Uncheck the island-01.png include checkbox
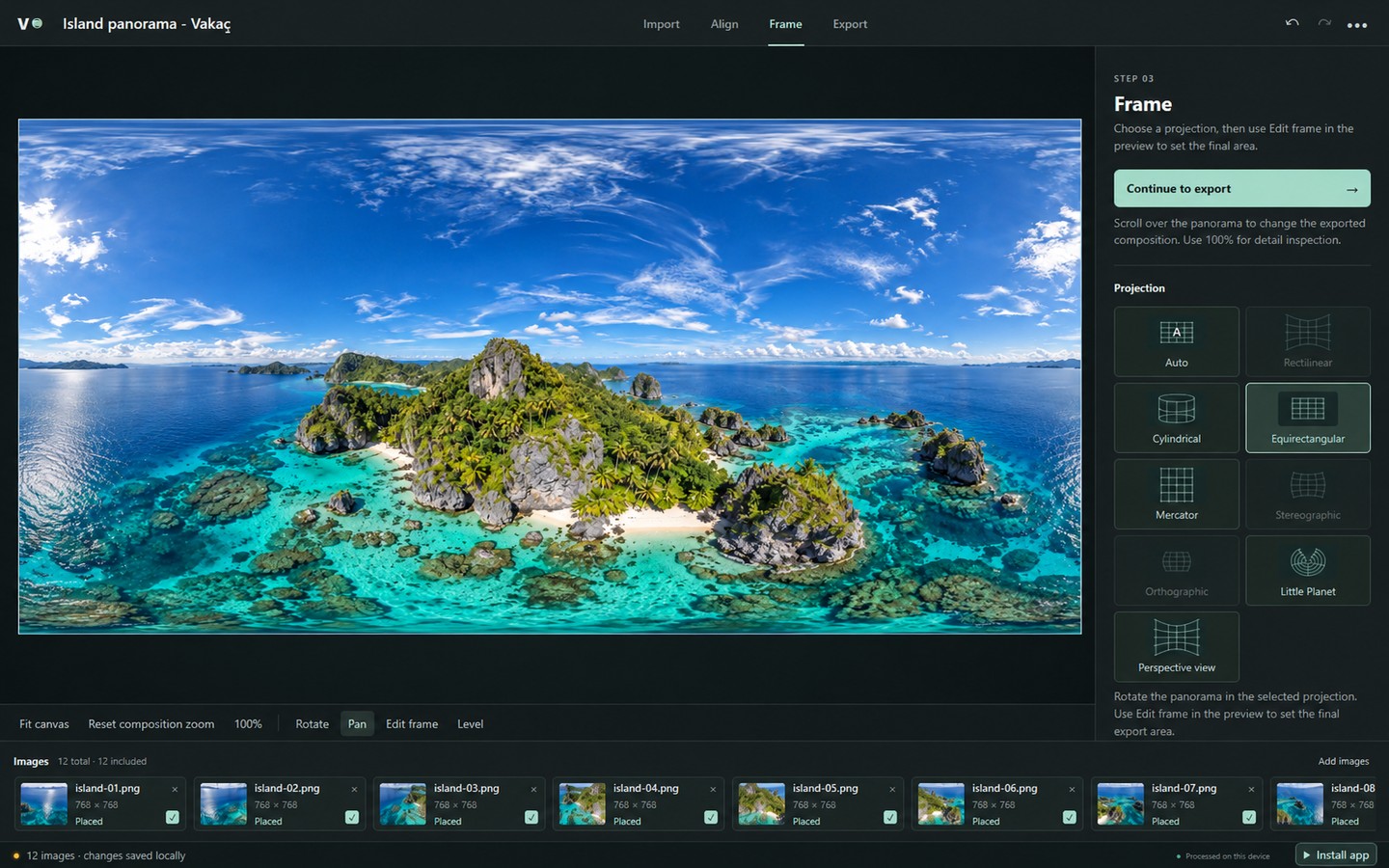Viewport: 1389px width, 868px height. (x=173, y=817)
